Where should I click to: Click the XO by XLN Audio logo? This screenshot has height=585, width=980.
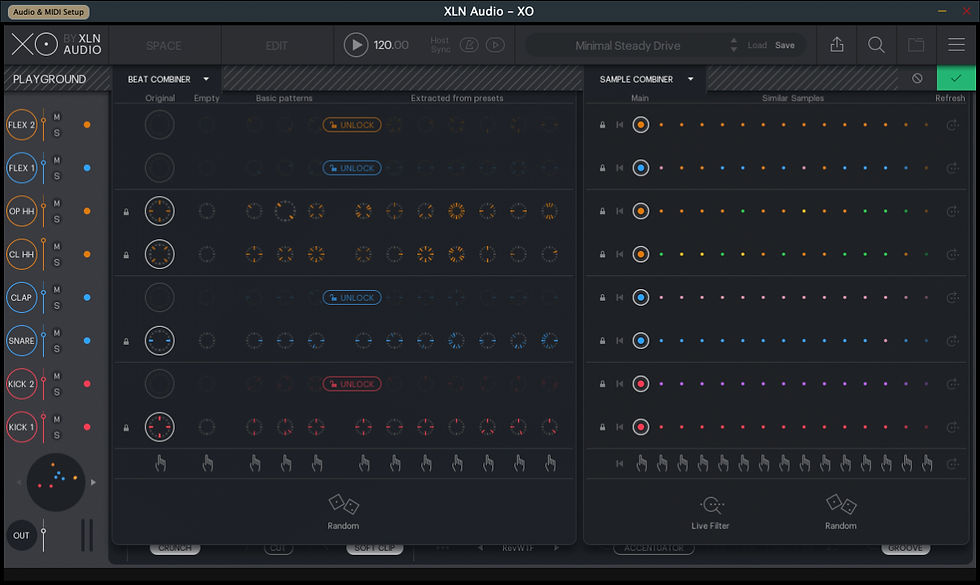click(x=56, y=44)
